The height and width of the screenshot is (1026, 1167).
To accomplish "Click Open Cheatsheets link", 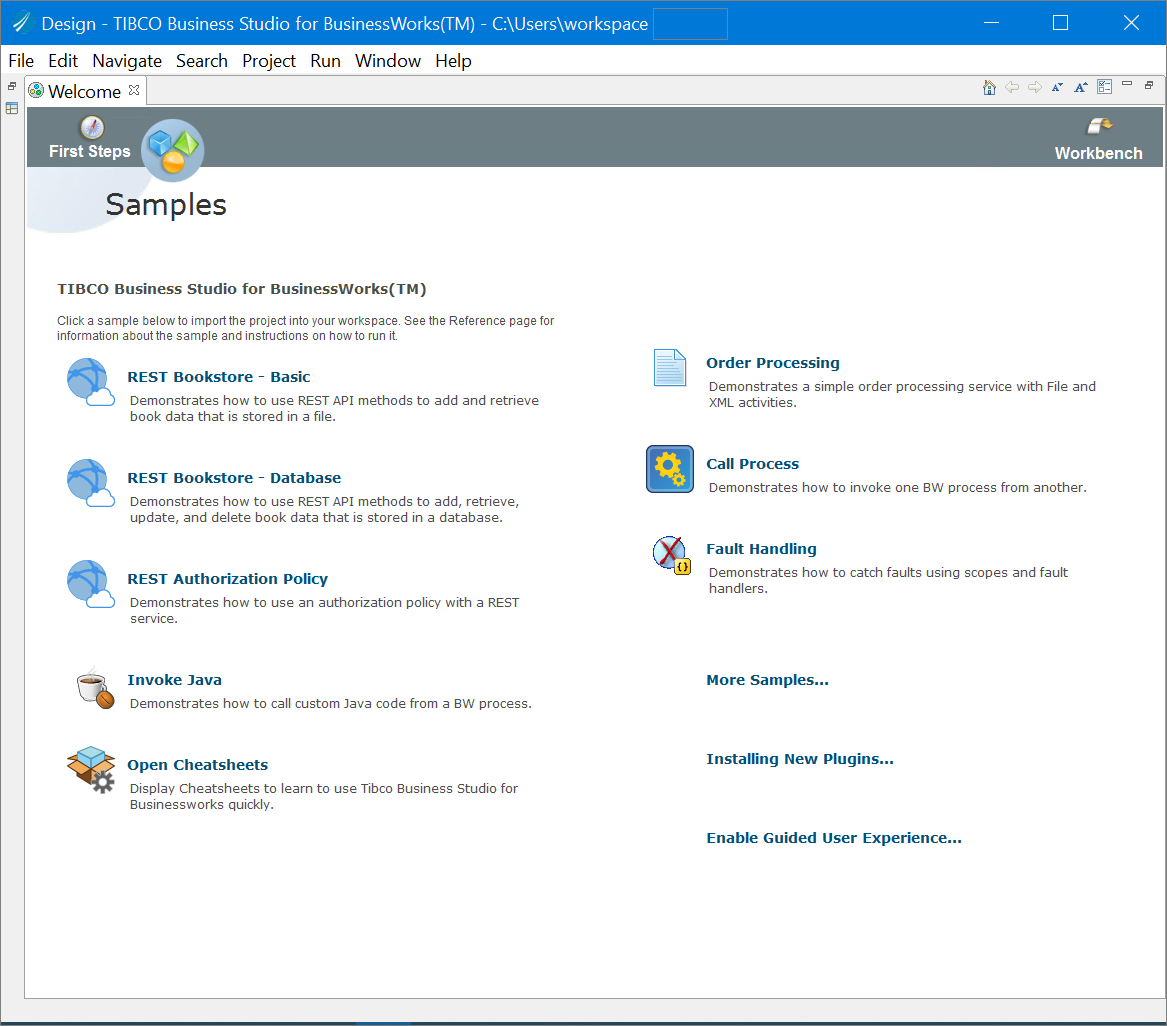I will coord(198,765).
